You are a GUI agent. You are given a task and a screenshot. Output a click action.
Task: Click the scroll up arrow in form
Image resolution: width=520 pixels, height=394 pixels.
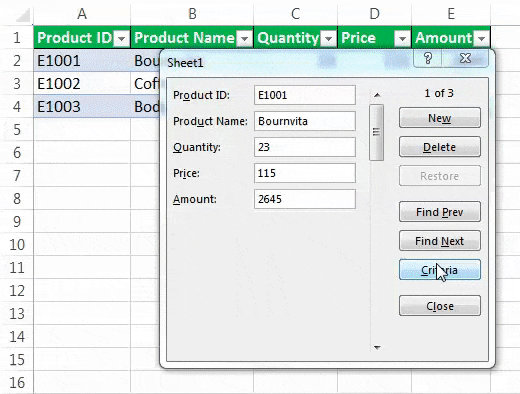377,95
